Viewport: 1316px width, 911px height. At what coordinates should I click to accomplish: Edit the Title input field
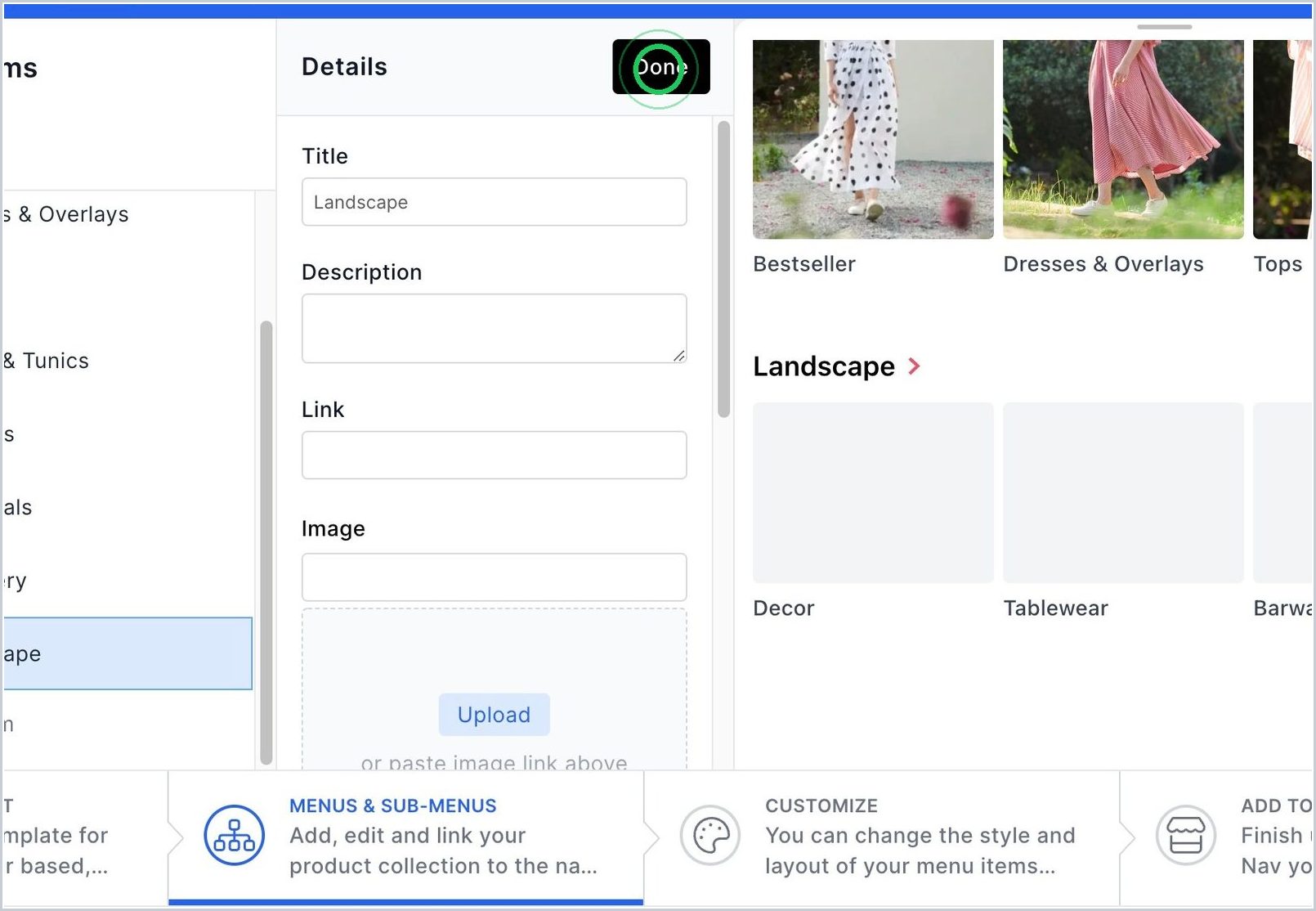[x=494, y=202]
